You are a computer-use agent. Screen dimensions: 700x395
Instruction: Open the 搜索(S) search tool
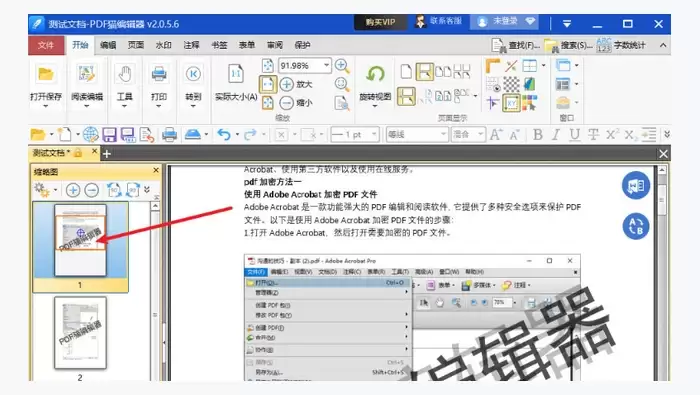[x=568, y=46]
